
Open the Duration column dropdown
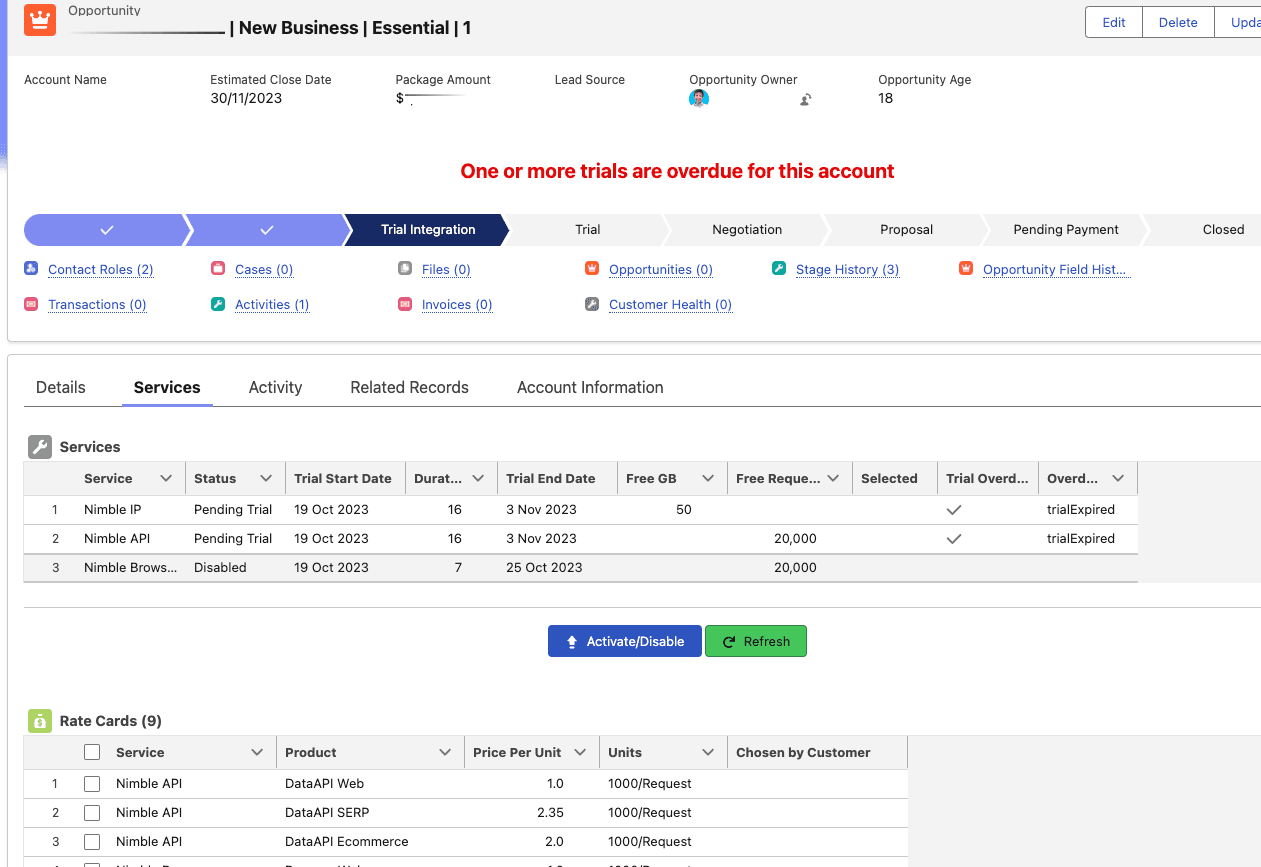click(478, 478)
